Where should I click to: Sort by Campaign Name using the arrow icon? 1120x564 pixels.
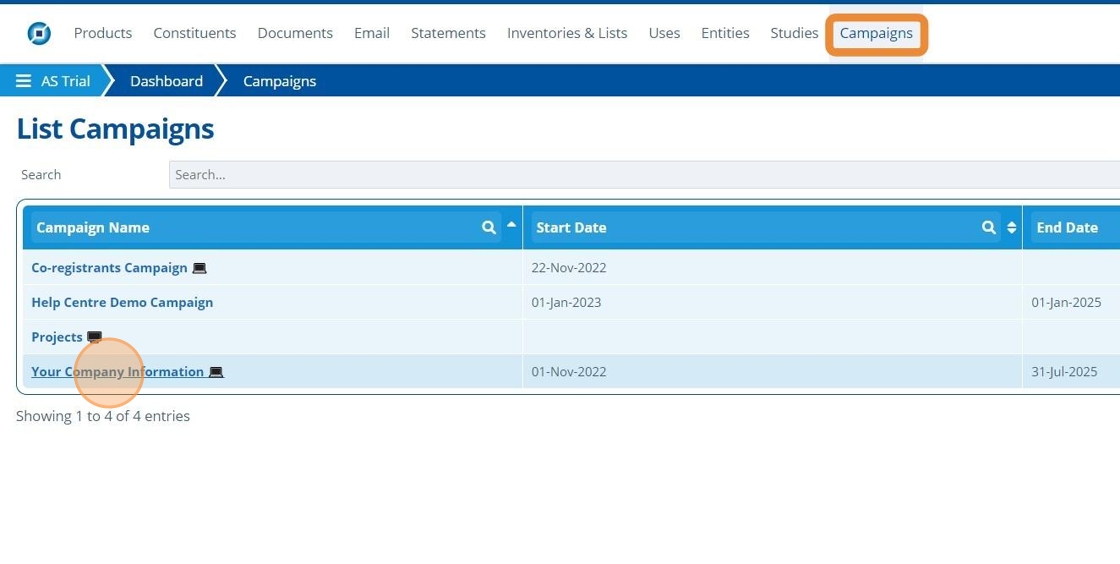pyautogui.click(x=511, y=225)
